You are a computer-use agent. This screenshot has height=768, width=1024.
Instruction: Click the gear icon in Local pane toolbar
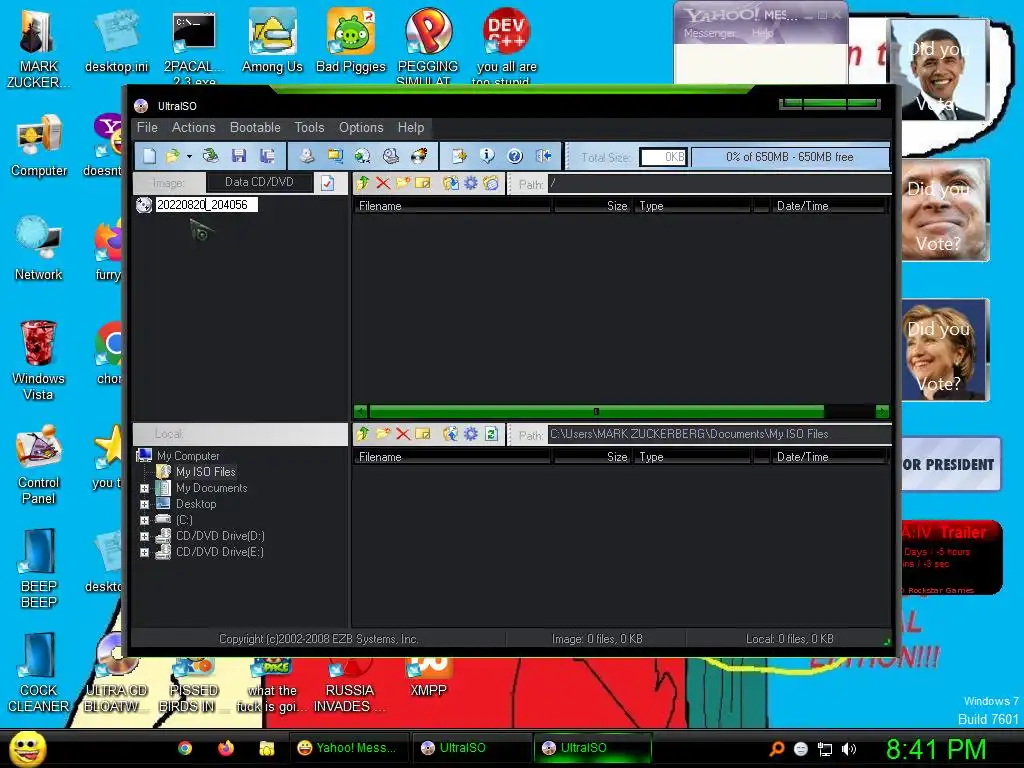pyautogui.click(x=471, y=434)
